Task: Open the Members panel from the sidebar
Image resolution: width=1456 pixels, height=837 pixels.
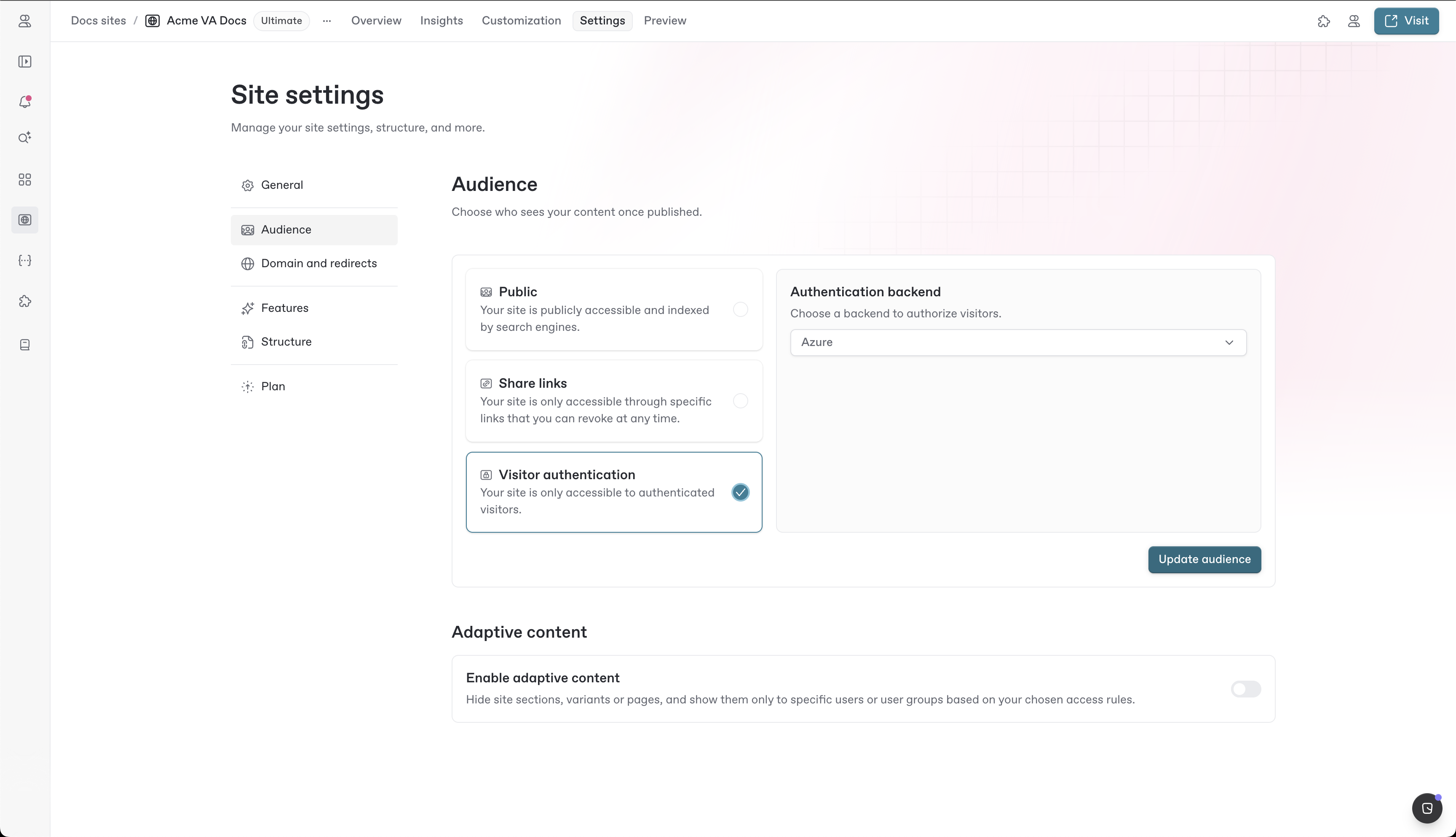Action: (x=25, y=21)
